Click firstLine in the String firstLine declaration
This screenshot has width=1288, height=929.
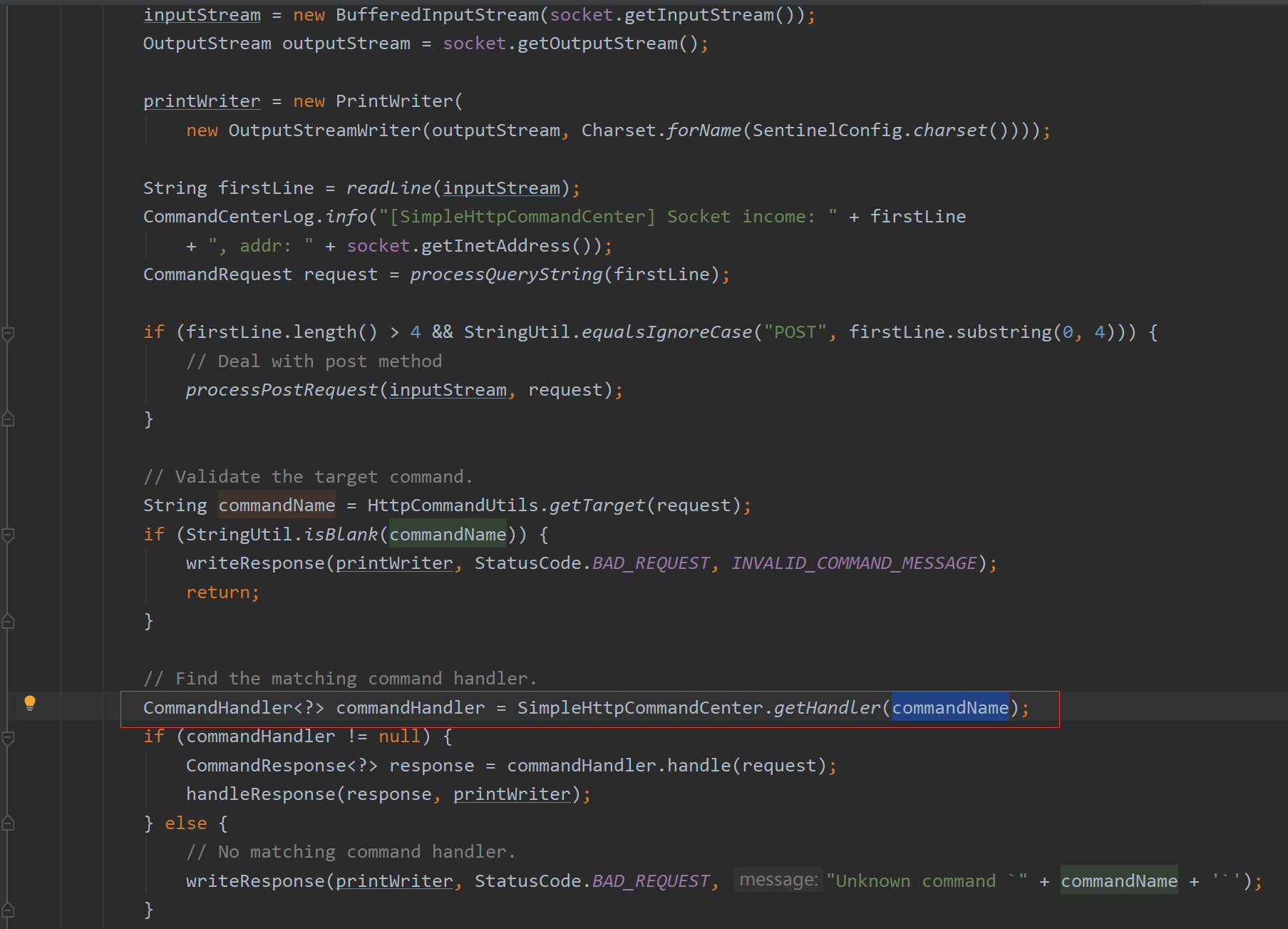pyautogui.click(x=266, y=188)
